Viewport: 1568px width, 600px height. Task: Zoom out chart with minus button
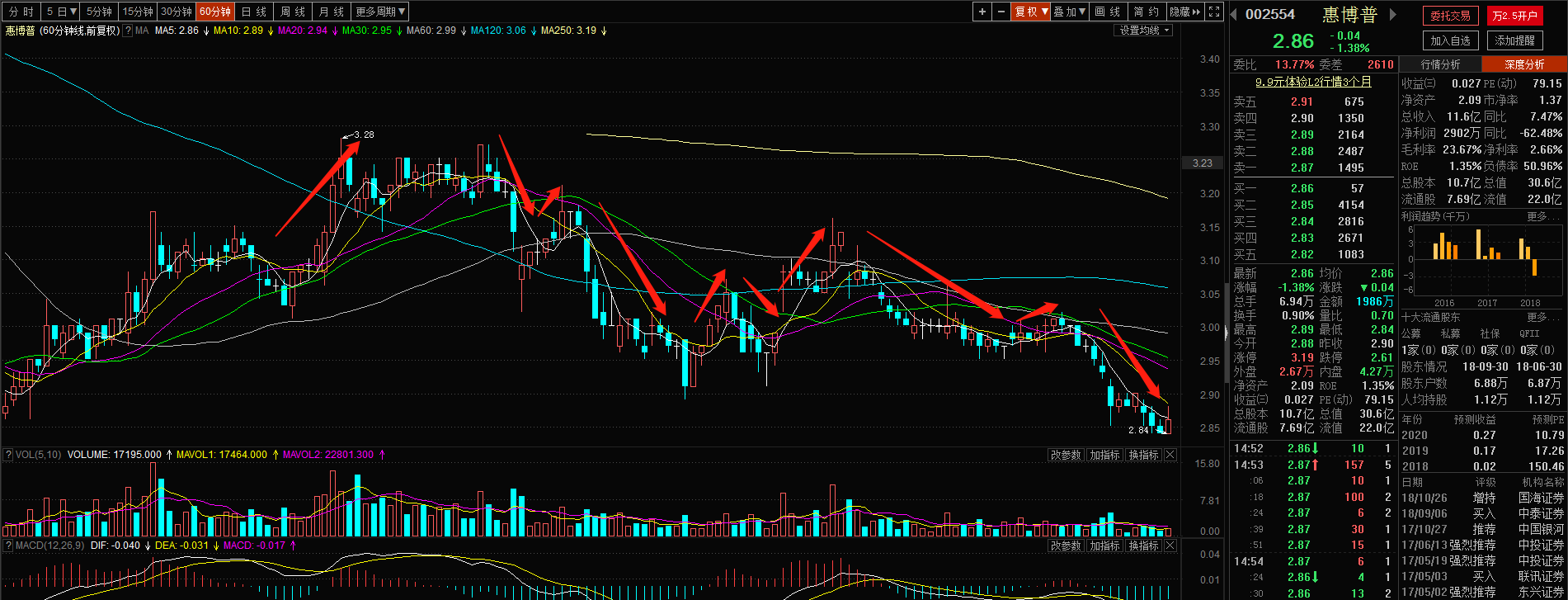(x=1001, y=12)
